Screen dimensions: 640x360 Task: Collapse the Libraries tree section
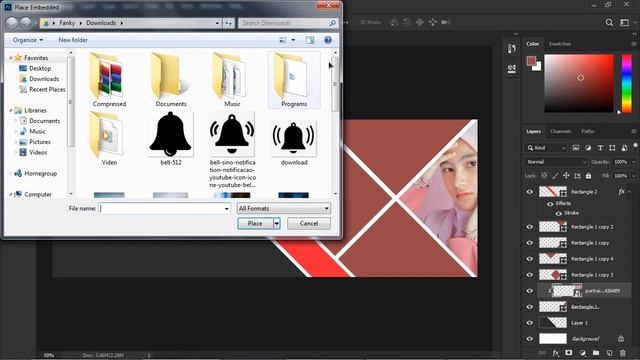click(11, 111)
